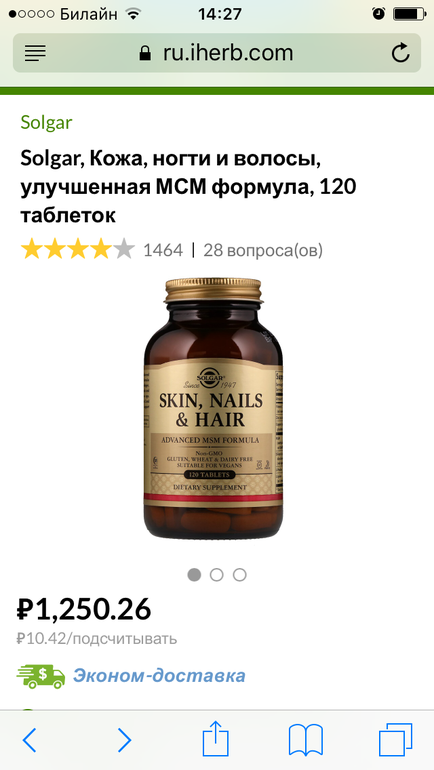Open the 1464 reviews count link
434x770 pixels.
(x=163, y=250)
